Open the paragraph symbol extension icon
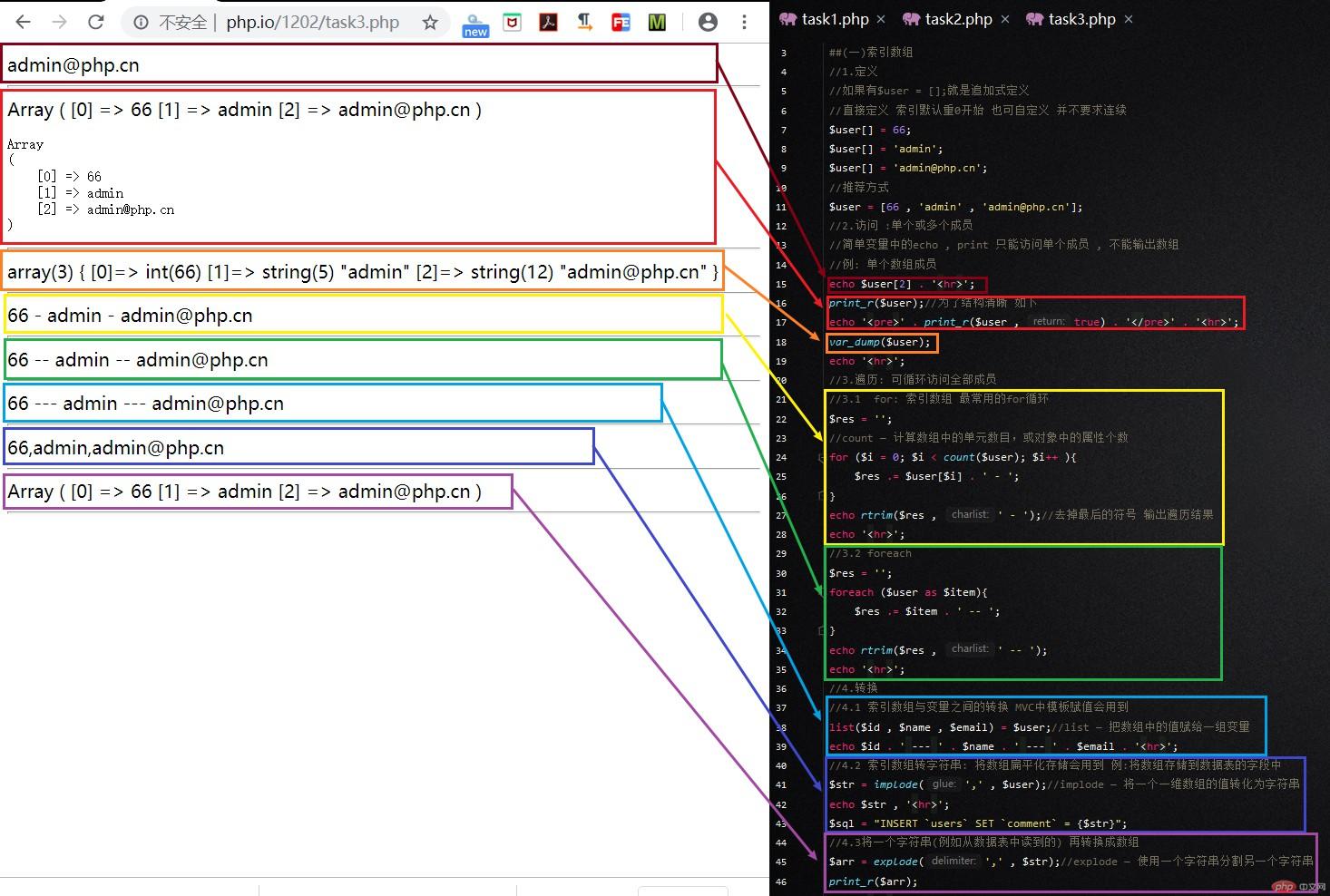 point(585,22)
